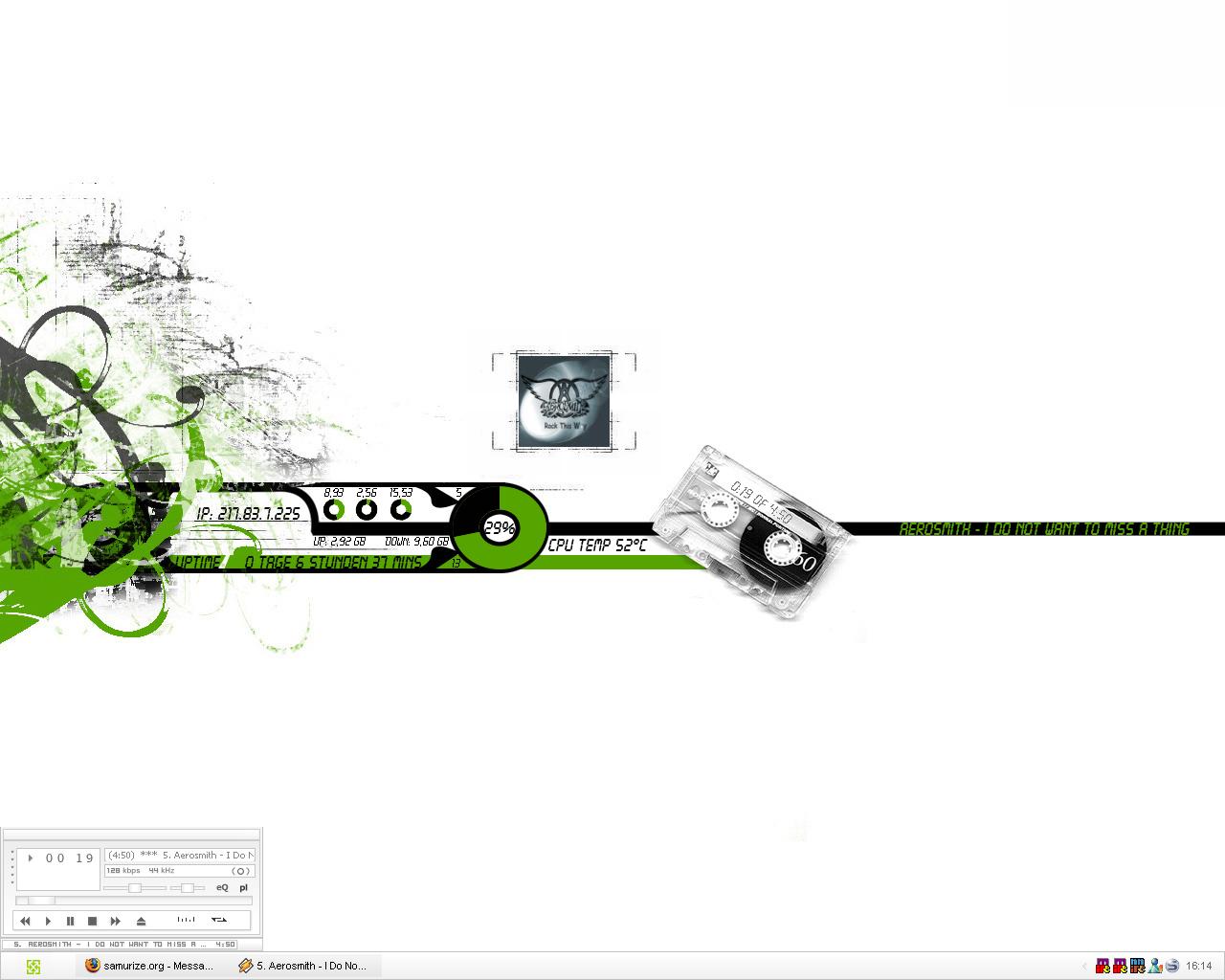Click the scrolling song title in player
1225x980 pixels.
click(x=181, y=855)
